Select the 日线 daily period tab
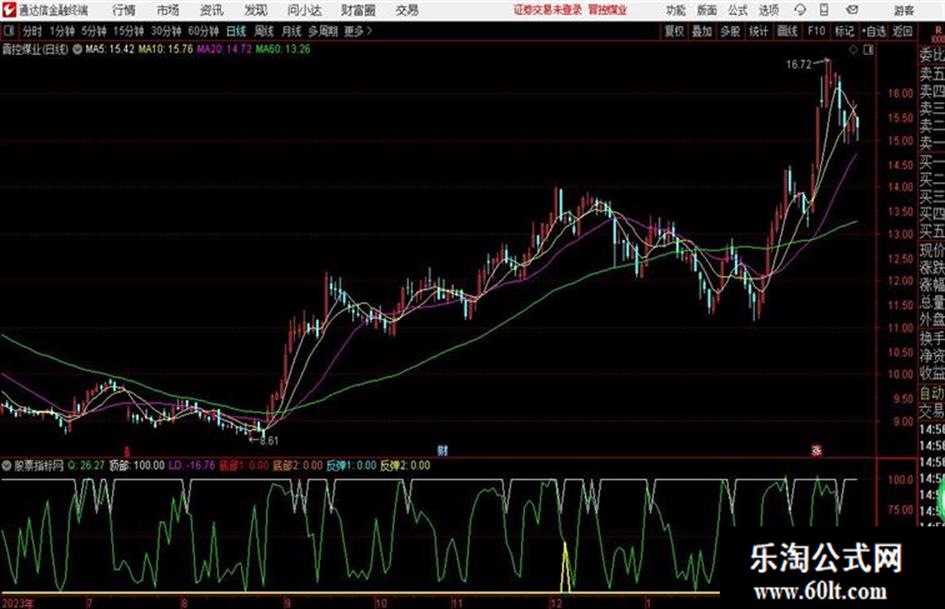The height and width of the screenshot is (609, 945). pyautogui.click(x=236, y=31)
